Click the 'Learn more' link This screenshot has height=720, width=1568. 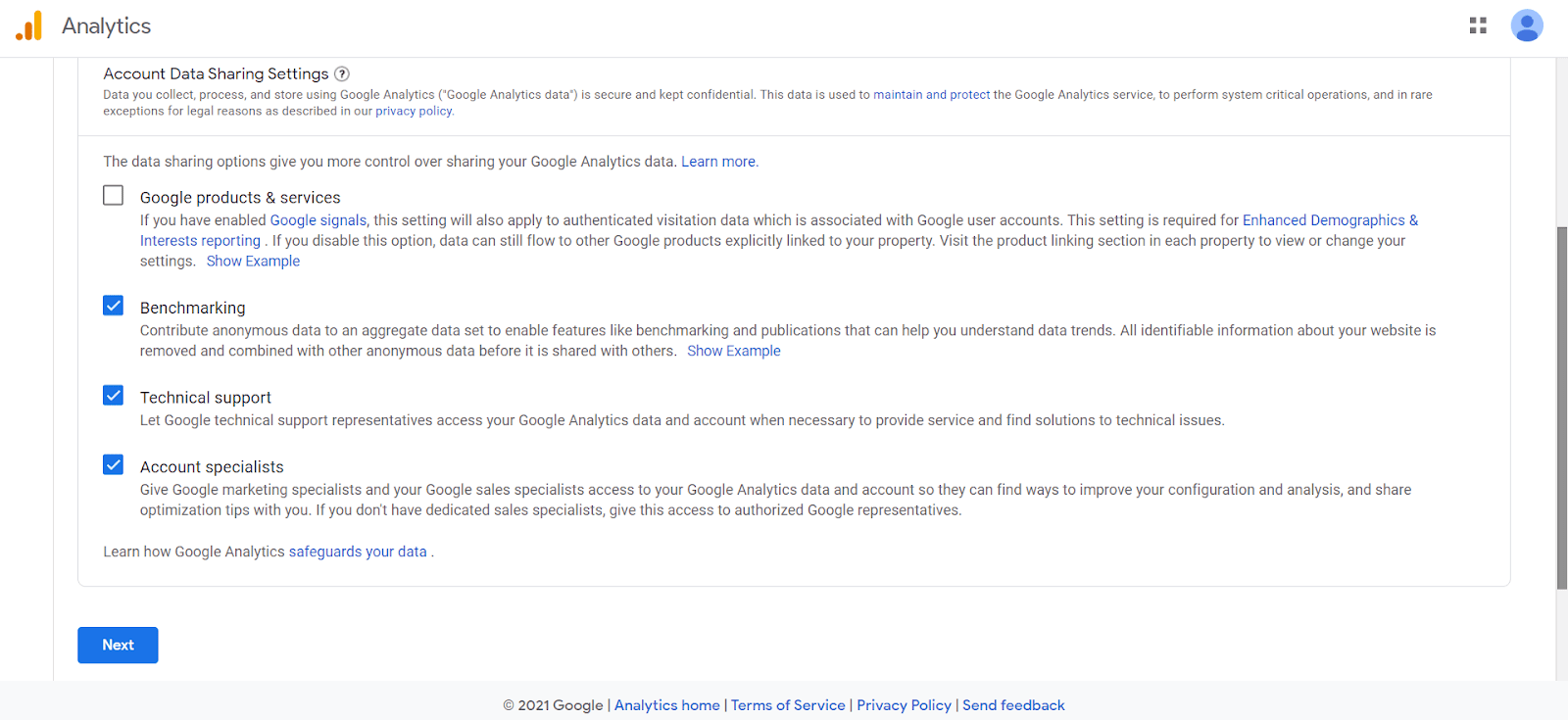click(x=718, y=162)
